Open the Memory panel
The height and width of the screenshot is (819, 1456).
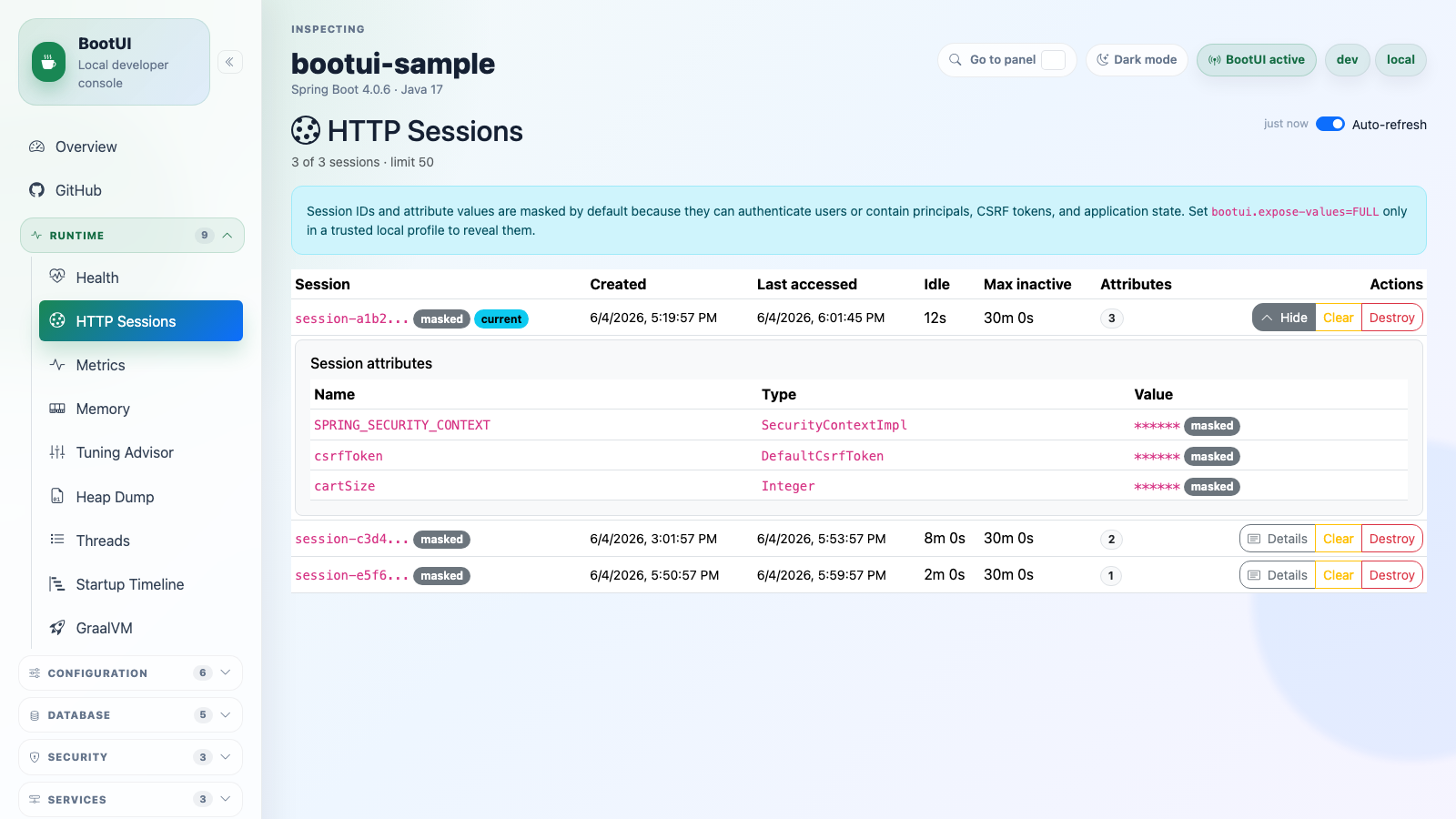[x=141, y=409]
